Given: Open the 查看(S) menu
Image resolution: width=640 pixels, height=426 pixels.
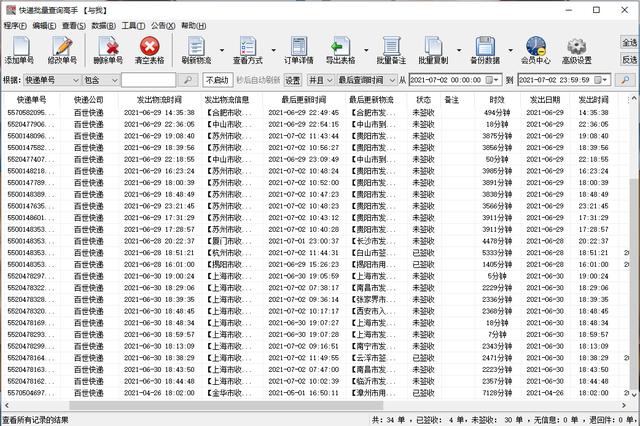Looking at the screenshot, I should [x=74, y=26].
